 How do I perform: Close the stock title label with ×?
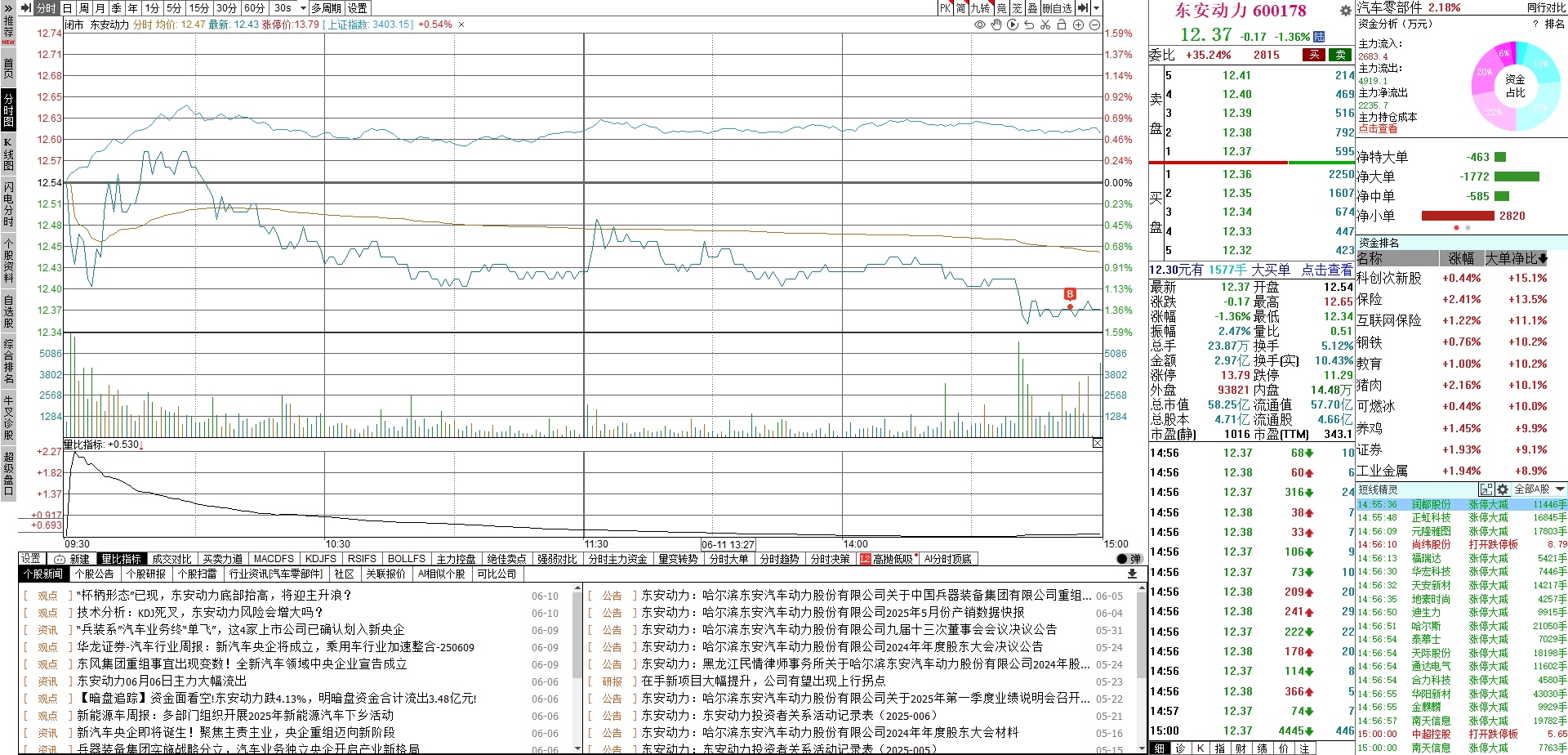pos(461,25)
